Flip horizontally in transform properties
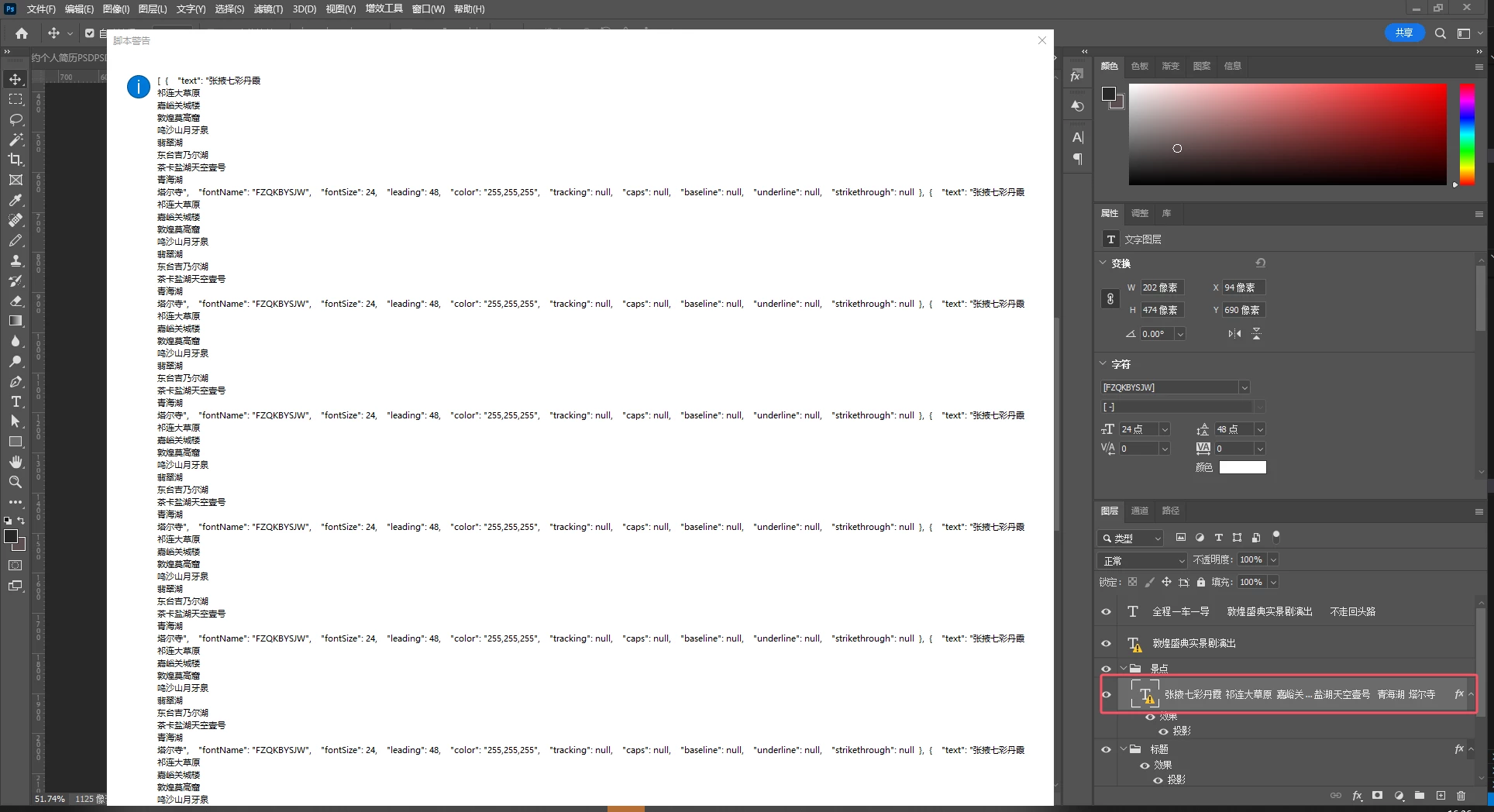Screen dimensions: 1494x812 [x=1234, y=334]
